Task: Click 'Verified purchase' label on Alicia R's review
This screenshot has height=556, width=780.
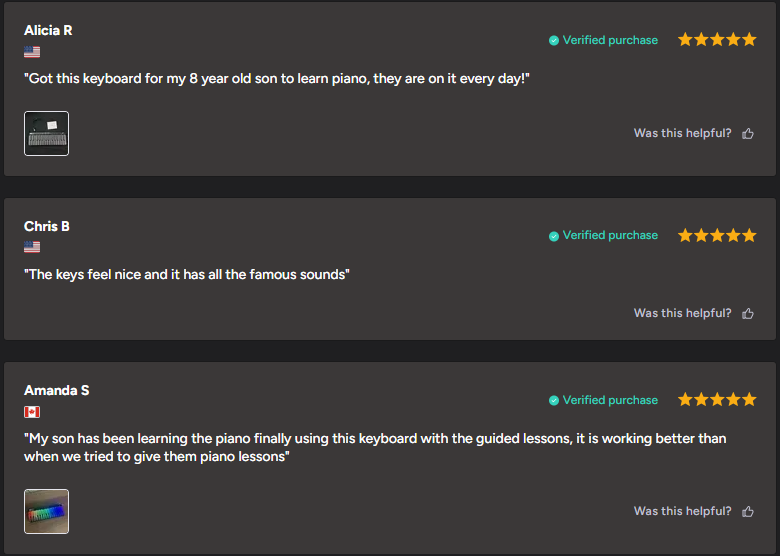Action: pos(610,41)
